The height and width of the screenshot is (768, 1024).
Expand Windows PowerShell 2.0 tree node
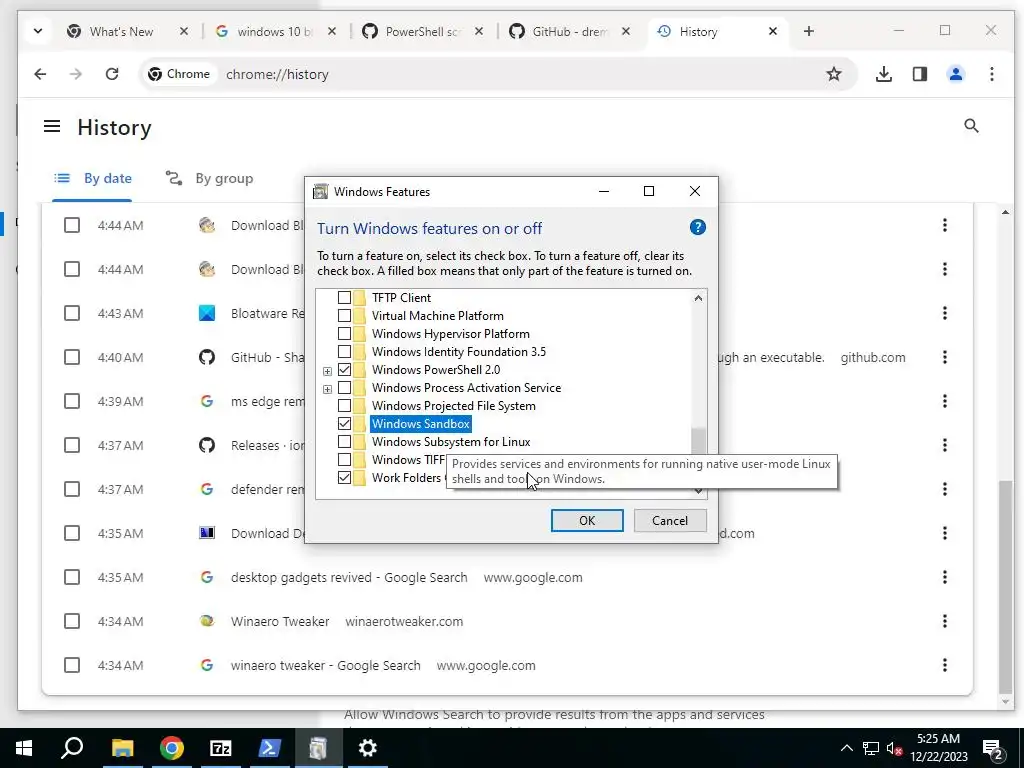pyautogui.click(x=327, y=371)
